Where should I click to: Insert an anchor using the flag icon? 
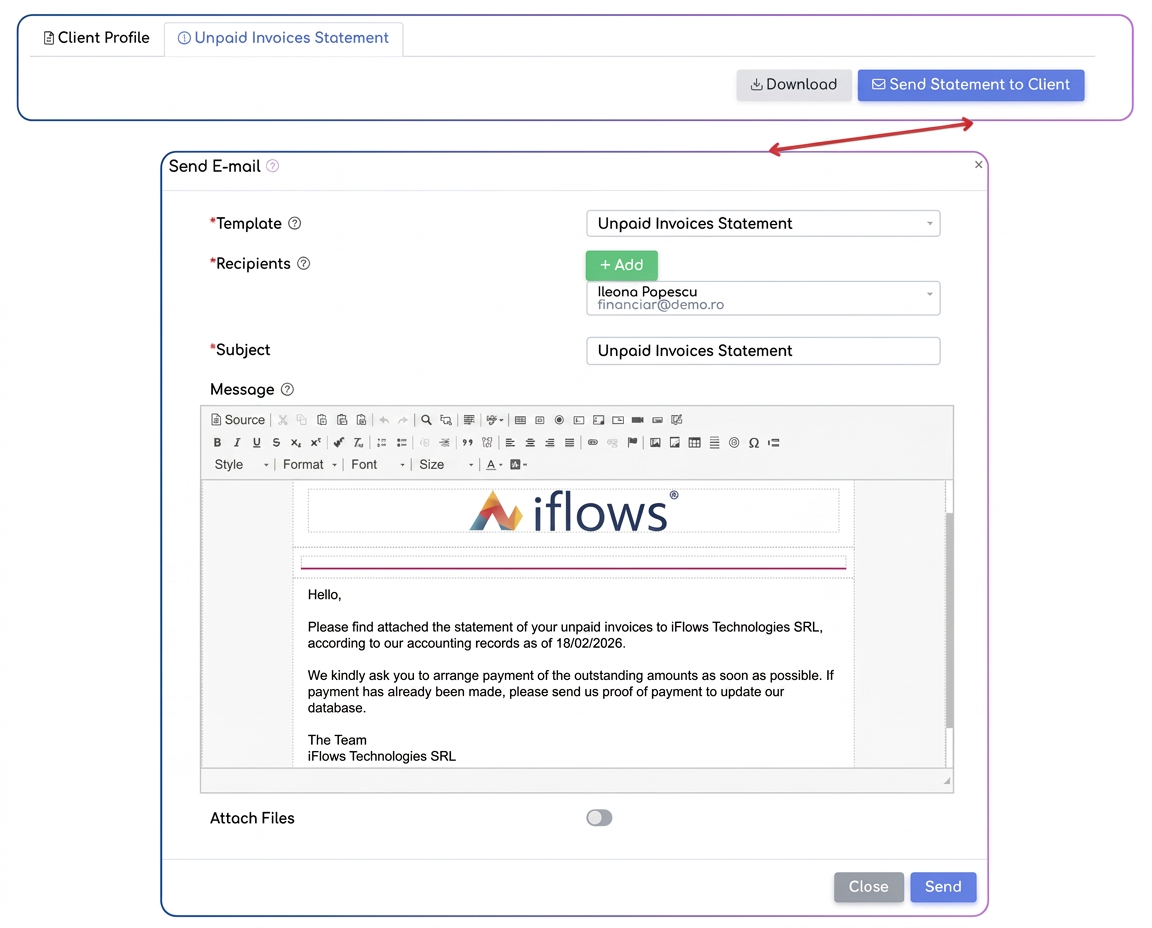click(x=632, y=442)
